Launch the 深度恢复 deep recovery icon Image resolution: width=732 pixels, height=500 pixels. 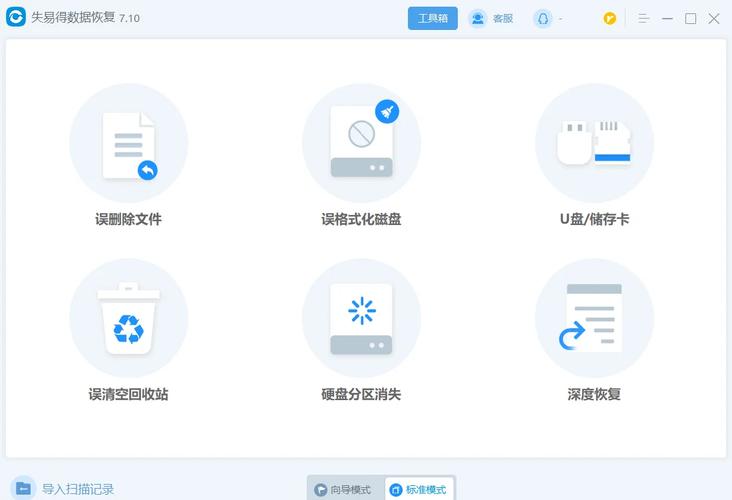(594, 318)
